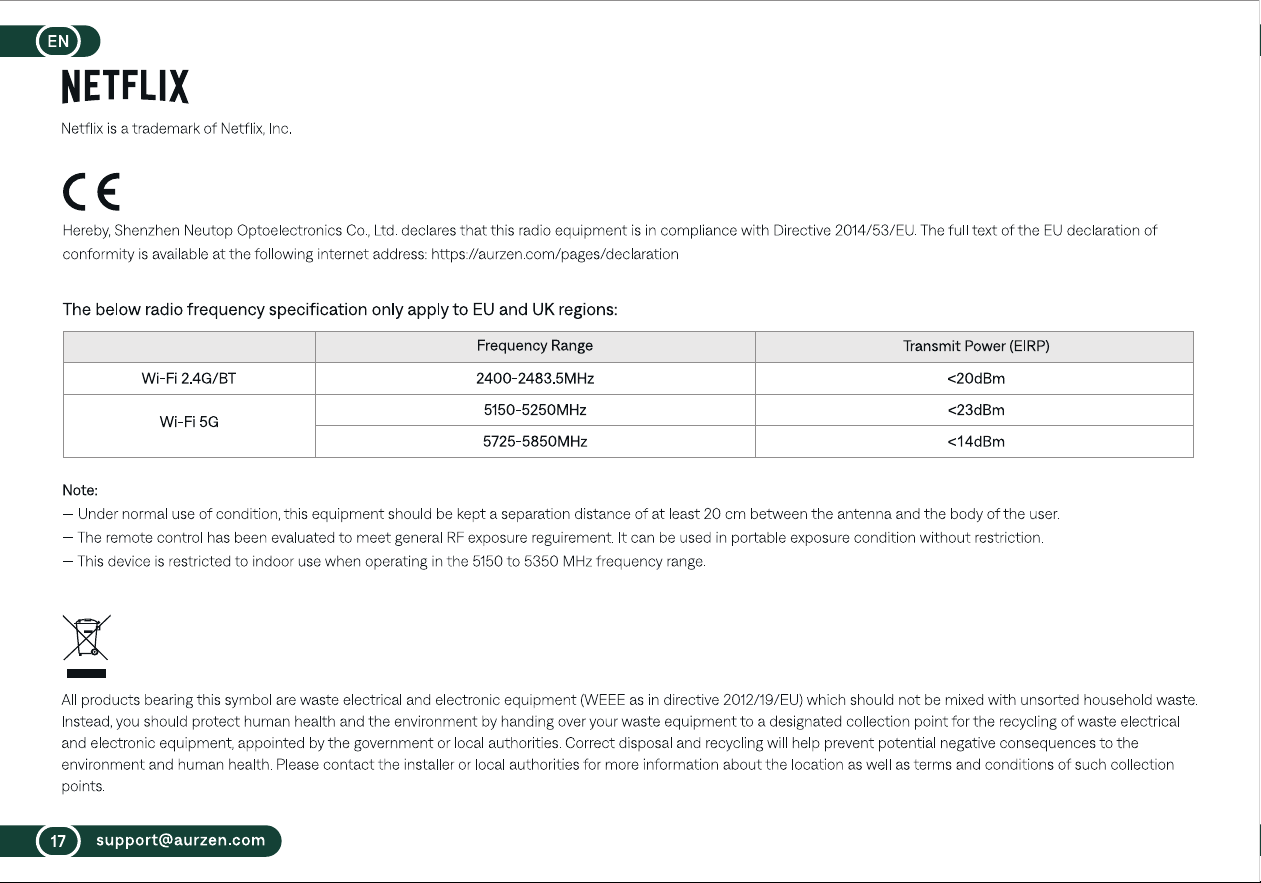Click the Netflix logo
The height and width of the screenshot is (883, 1261).
125,86
